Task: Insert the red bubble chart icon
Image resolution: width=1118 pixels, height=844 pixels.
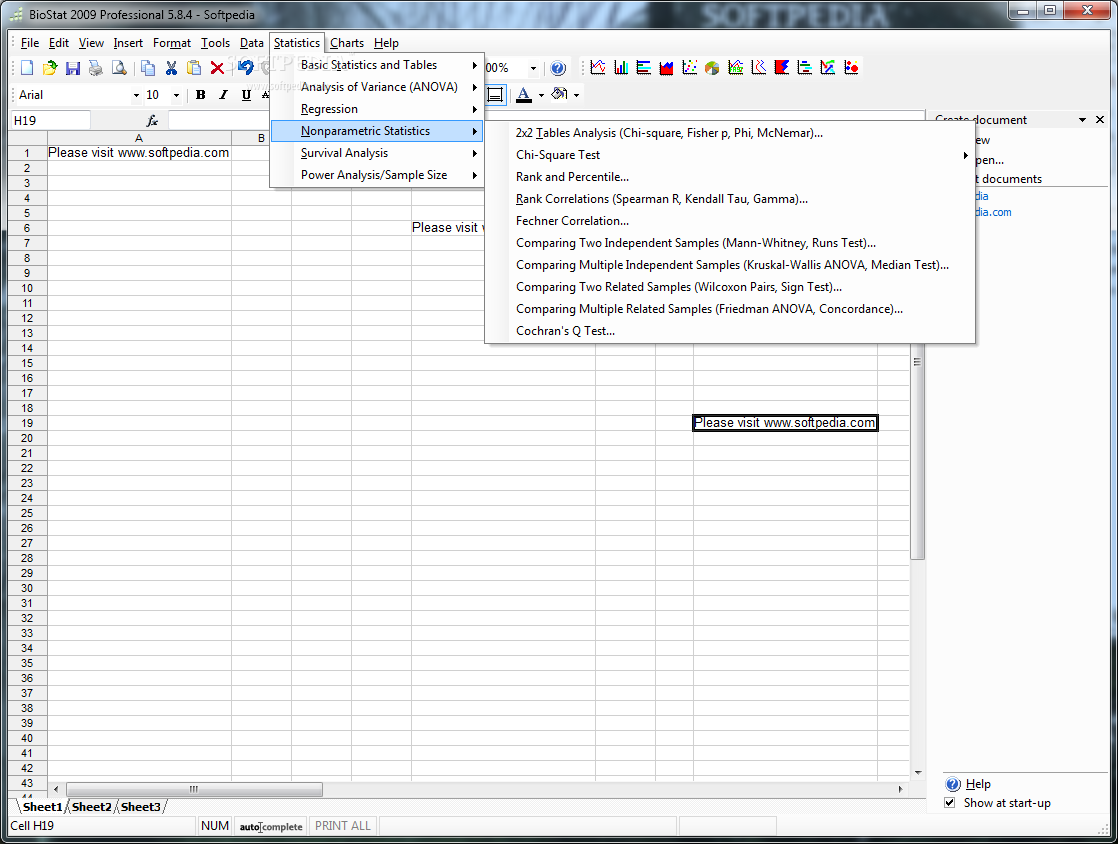Action: coord(851,68)
